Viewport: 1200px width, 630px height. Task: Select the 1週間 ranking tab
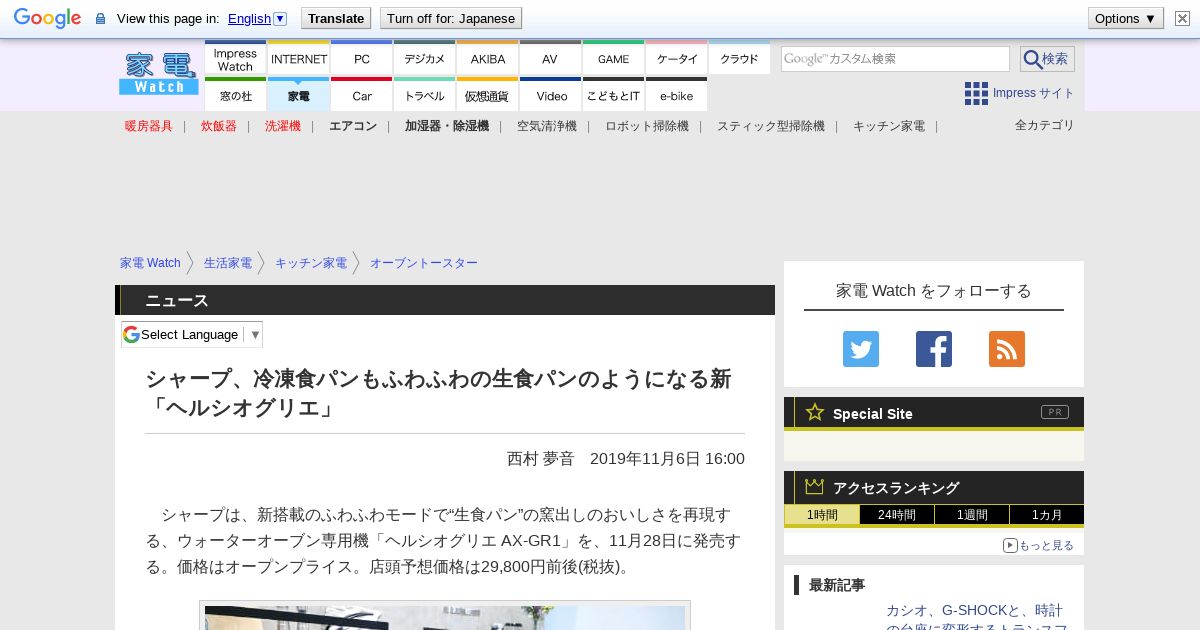[x=972, y=515]
